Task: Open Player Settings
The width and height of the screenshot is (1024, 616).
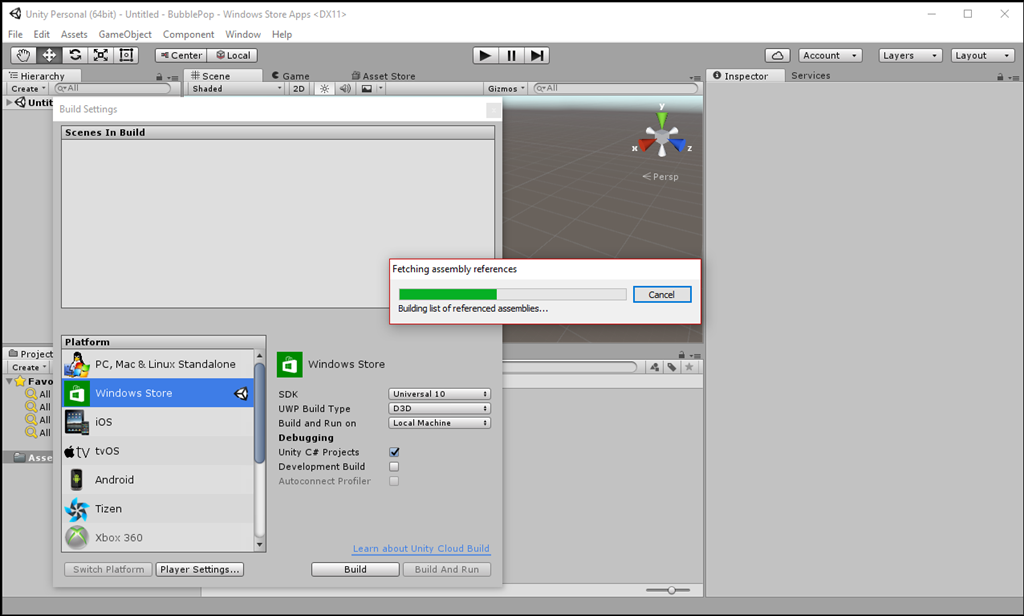Action: point(200,570)
